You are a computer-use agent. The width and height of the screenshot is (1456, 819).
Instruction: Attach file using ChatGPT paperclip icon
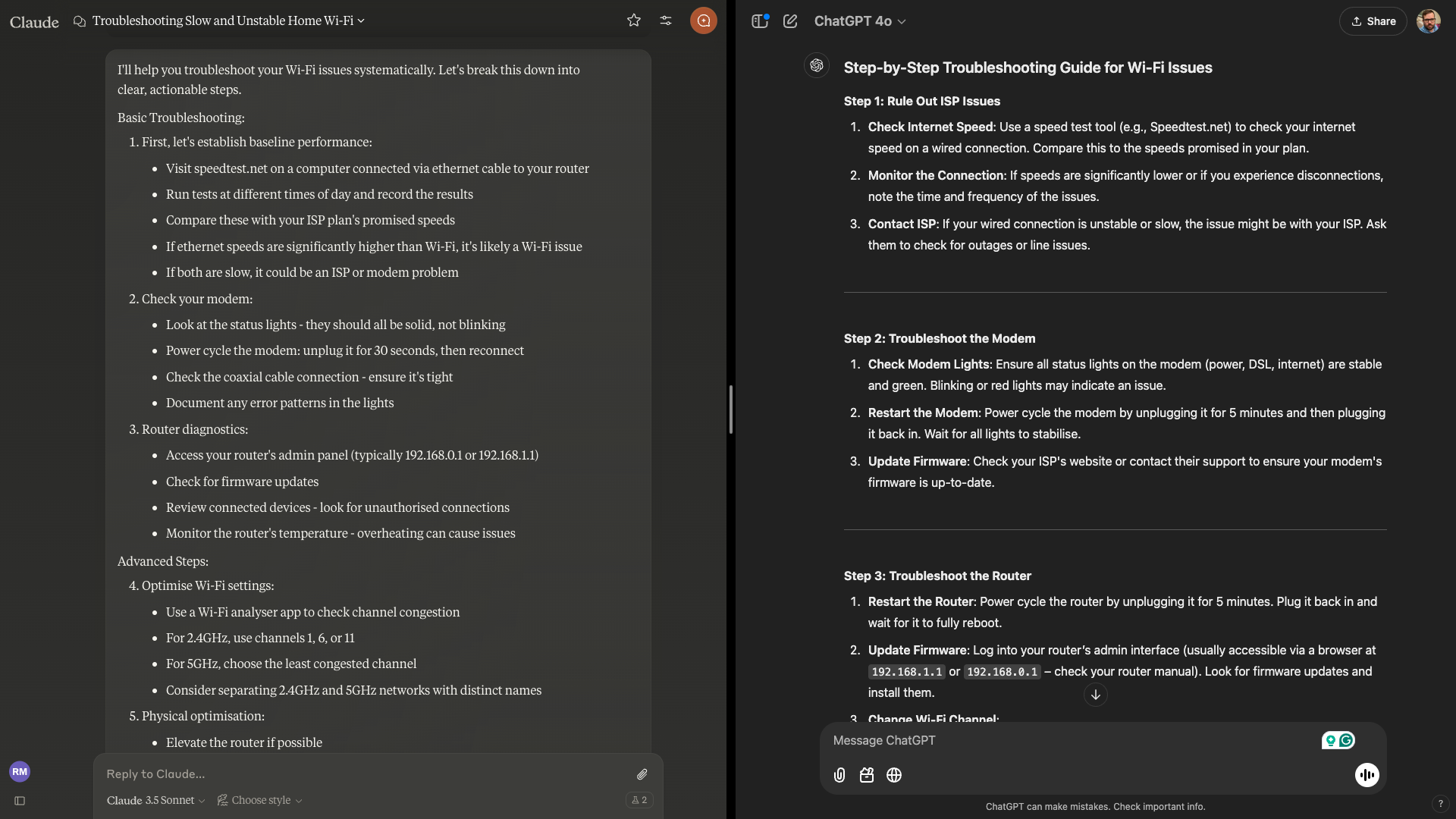tap(839, 775)
